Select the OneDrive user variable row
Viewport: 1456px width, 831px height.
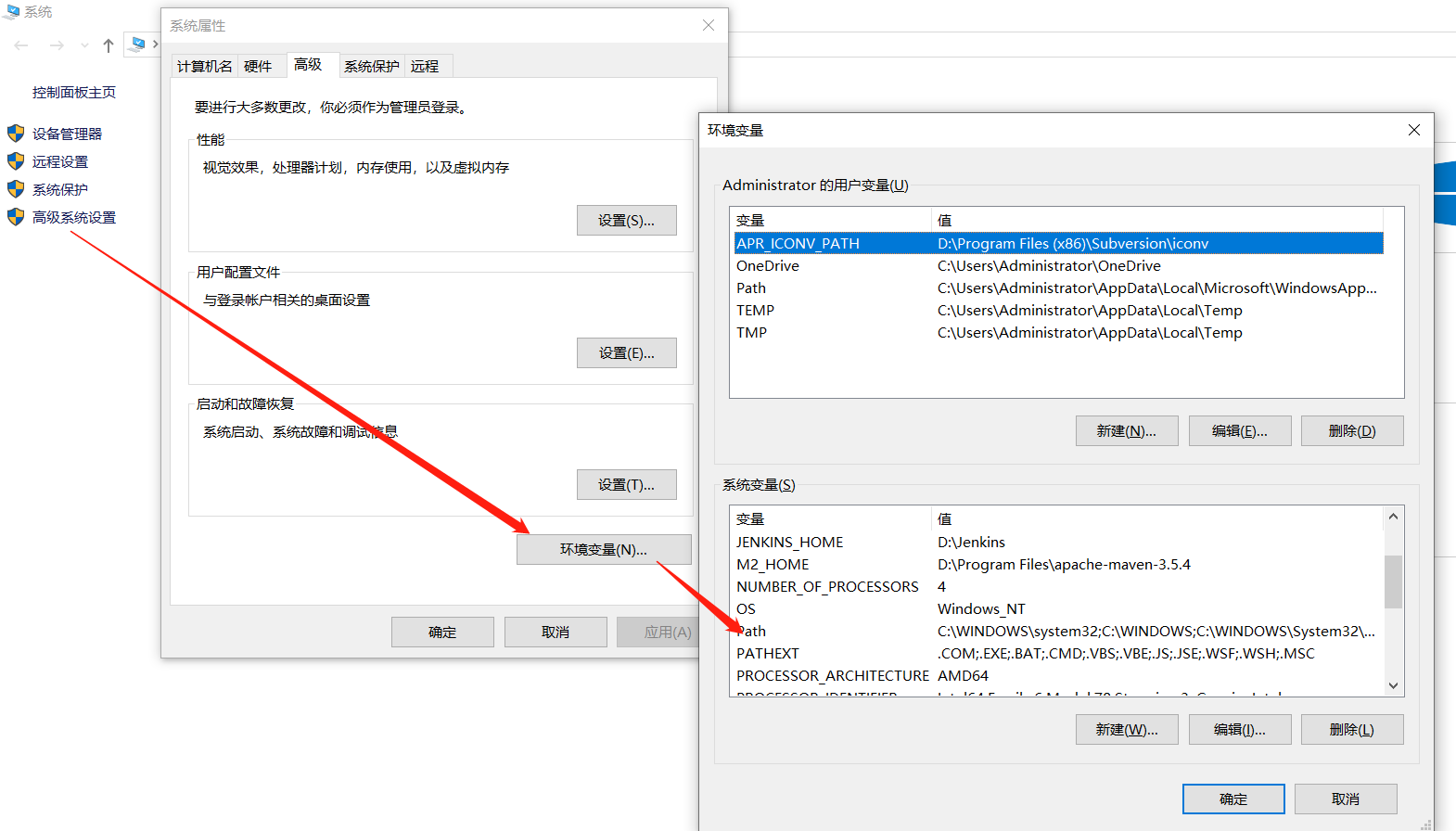click(1058, 265)
